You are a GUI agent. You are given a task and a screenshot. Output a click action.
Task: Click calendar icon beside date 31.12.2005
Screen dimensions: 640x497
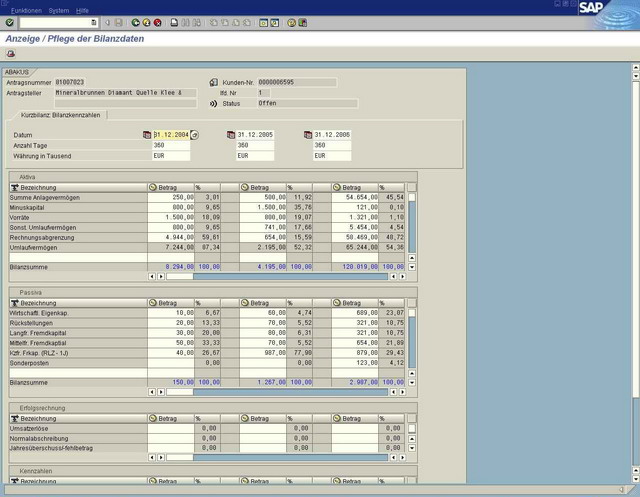point(230,134)
